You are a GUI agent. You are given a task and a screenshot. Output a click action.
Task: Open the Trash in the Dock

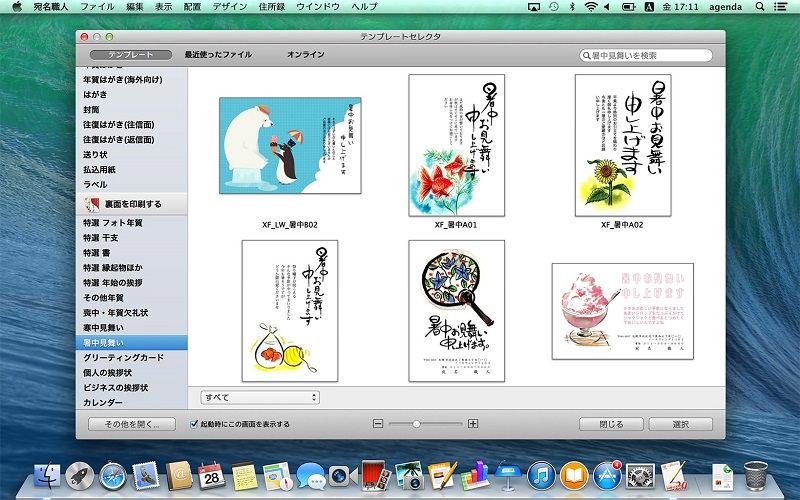pos(756,476)
